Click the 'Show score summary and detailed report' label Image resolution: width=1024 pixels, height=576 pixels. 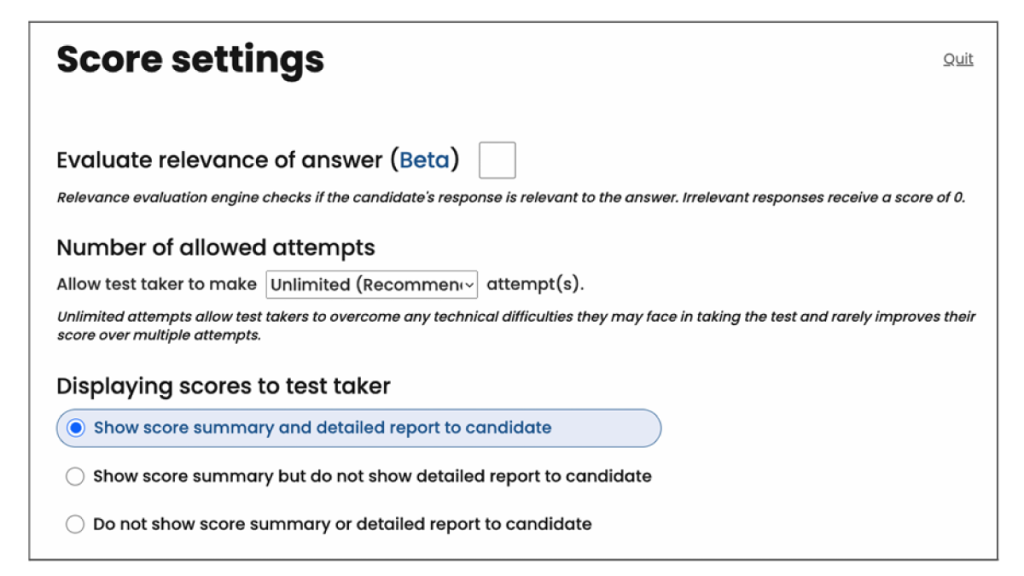[322, 428]
